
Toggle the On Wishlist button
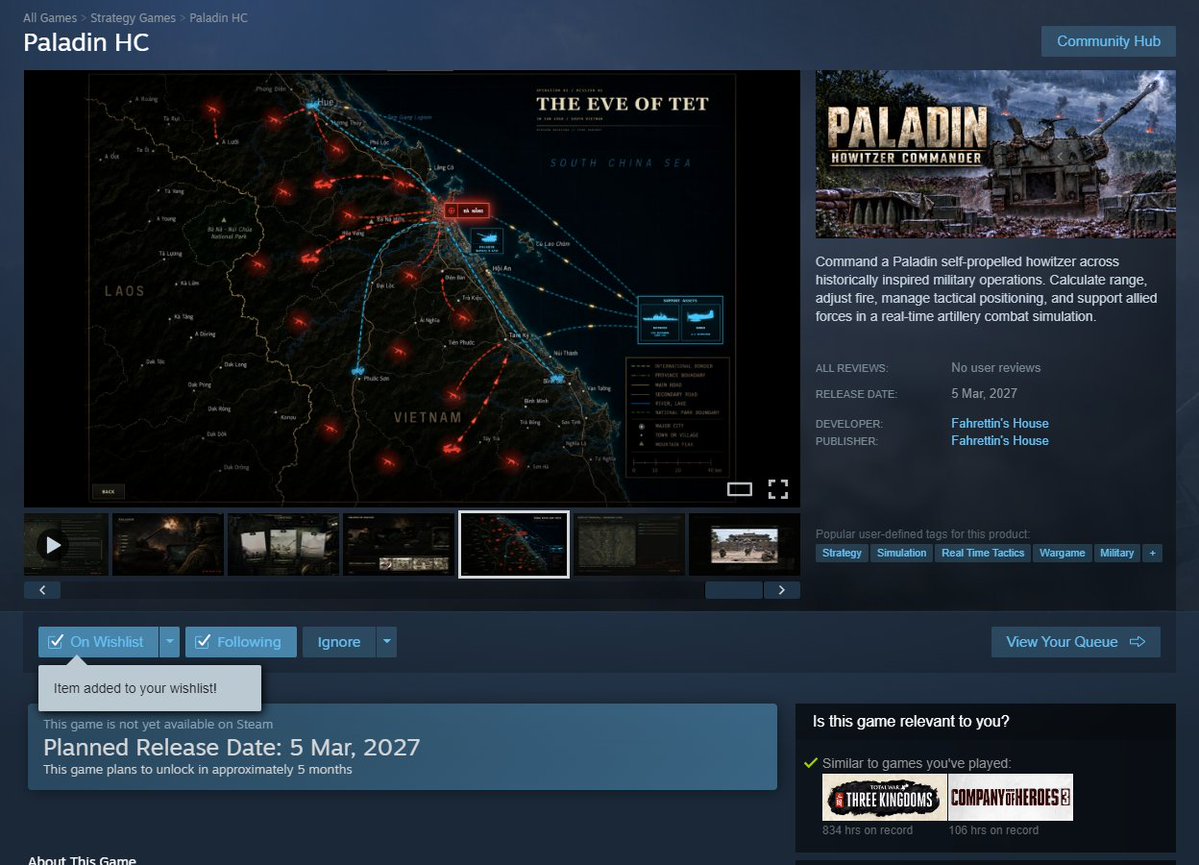point(99,642)
